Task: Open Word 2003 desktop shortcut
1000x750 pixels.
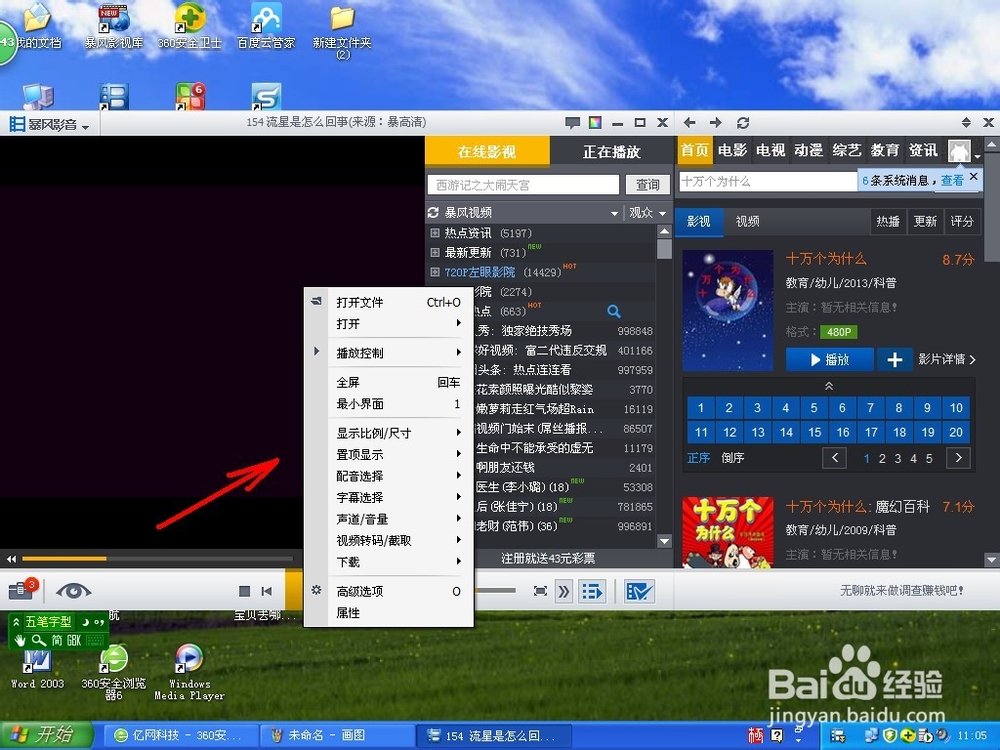Action: coord(38,669)
